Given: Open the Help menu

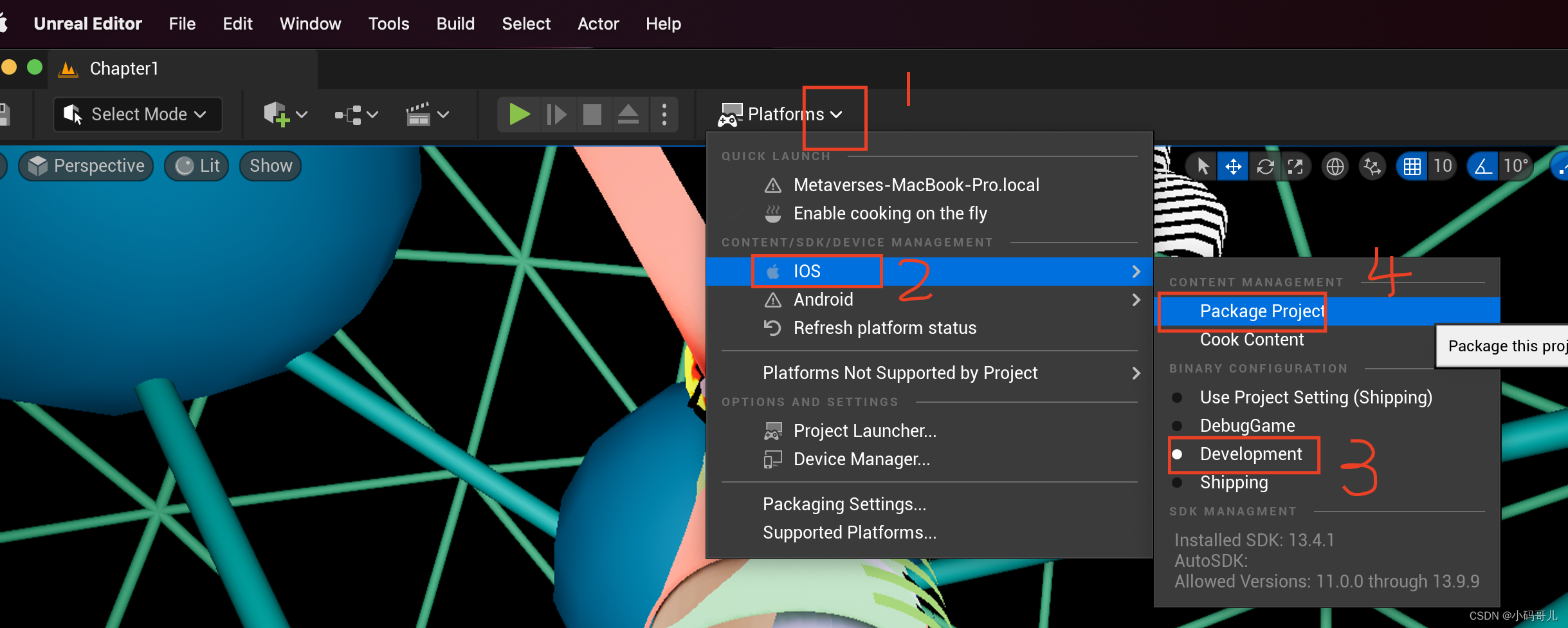Looking at the screenshot, I should 663,24.
